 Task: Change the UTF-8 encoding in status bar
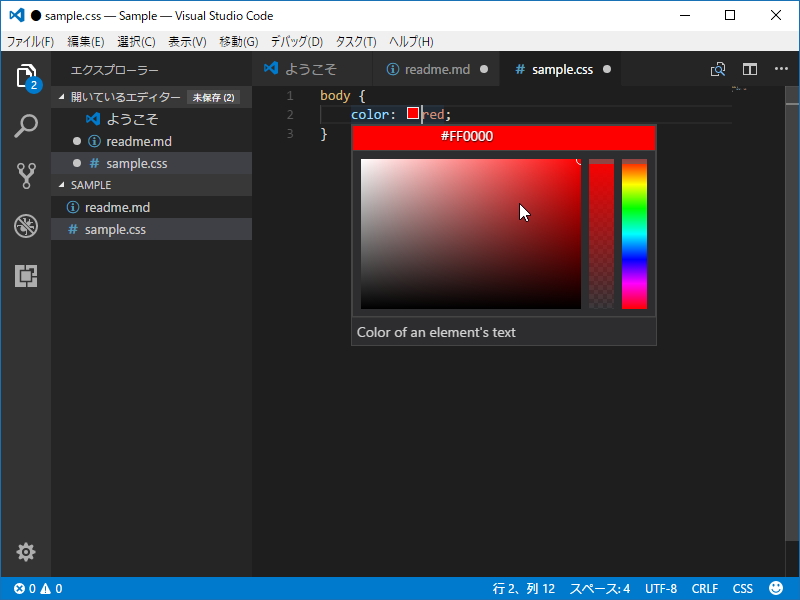pyautogui.click(x=661, y=589)
